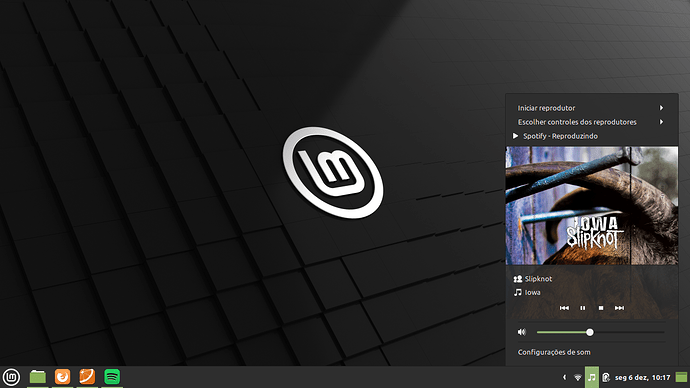Open the Wi-Fi network applet
Viewport: 690px width, 388px height.
pos(578,377)
